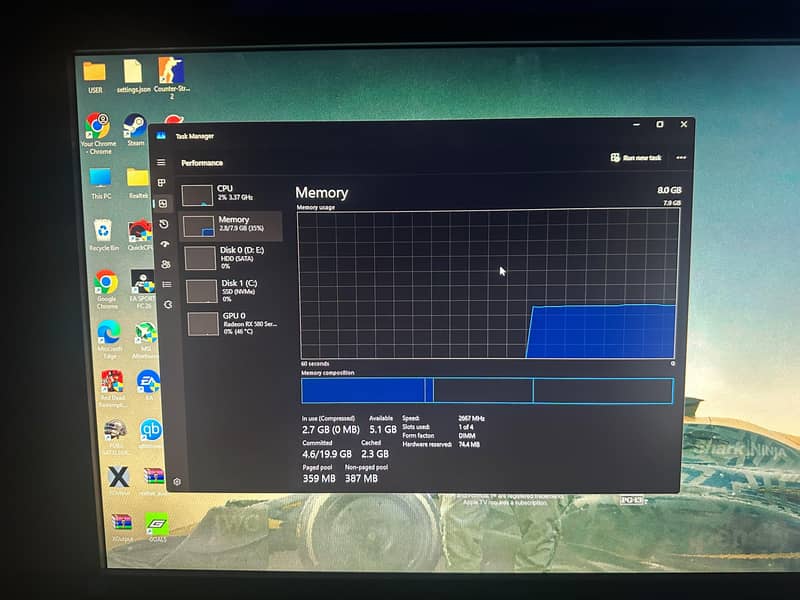The image size is (800, 600).
Task: Select Your Chrome profile shortcut
Action: 98,134
